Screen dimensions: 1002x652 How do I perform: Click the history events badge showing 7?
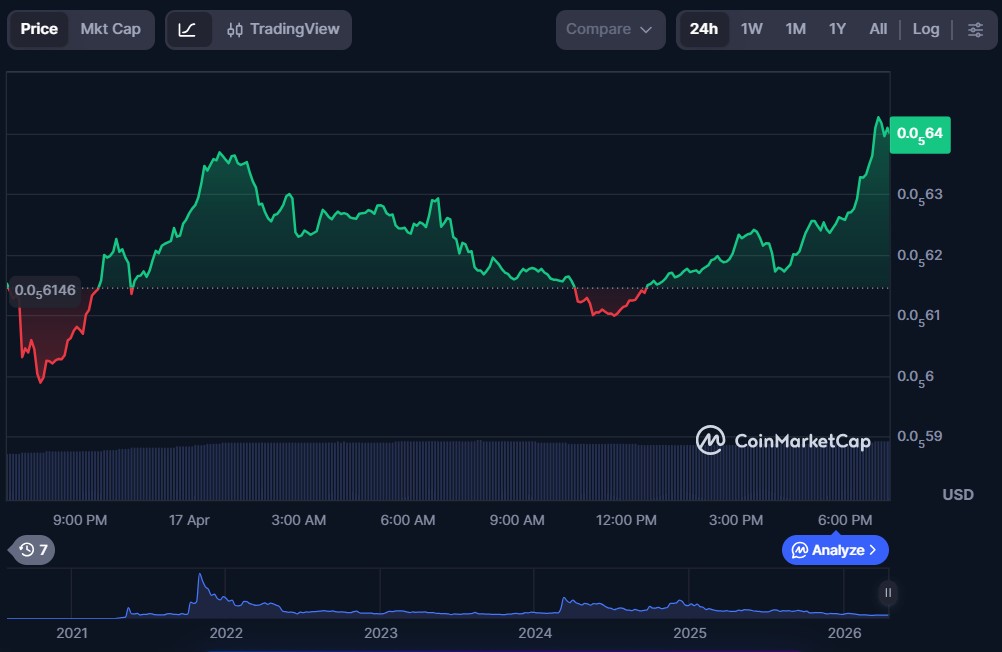[32, 549]
